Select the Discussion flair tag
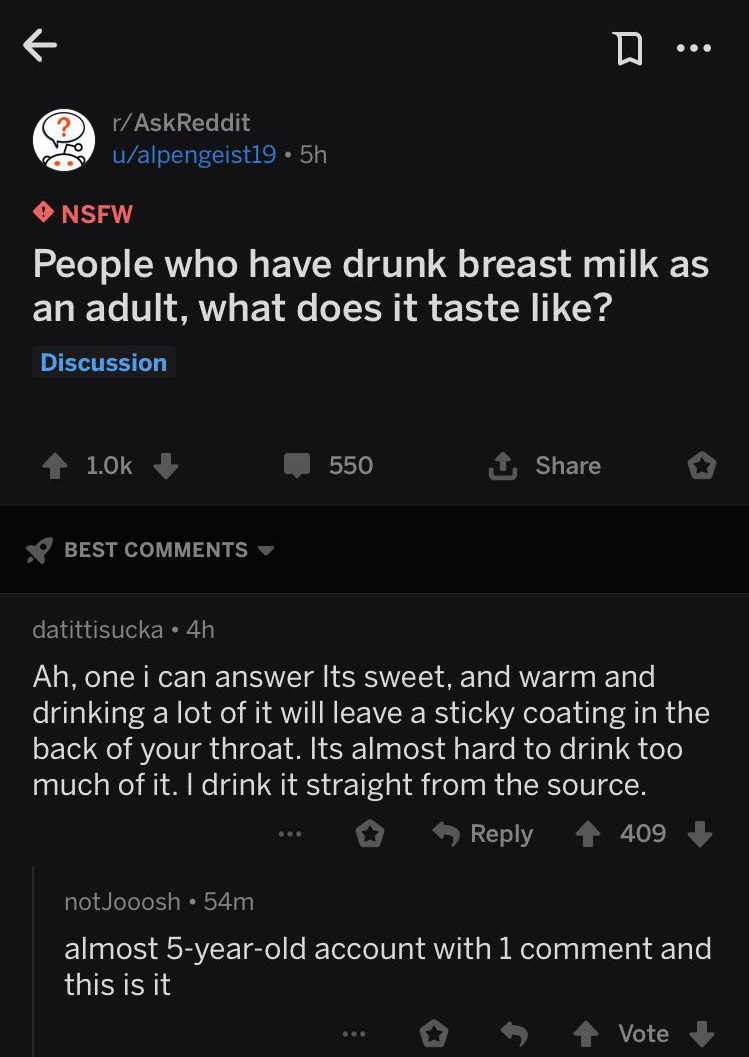The image size is (749, 1057). point(103,362)
